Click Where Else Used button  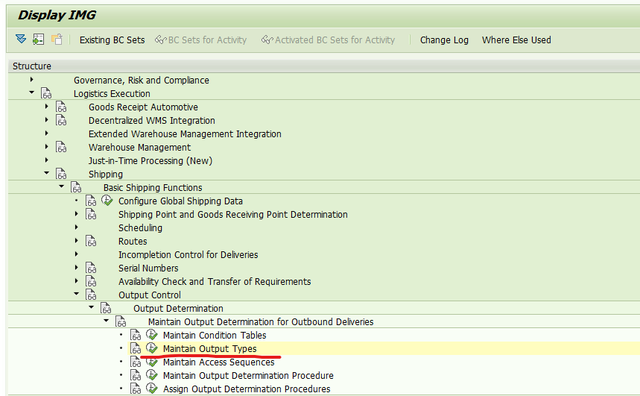(x=516, y=40)
